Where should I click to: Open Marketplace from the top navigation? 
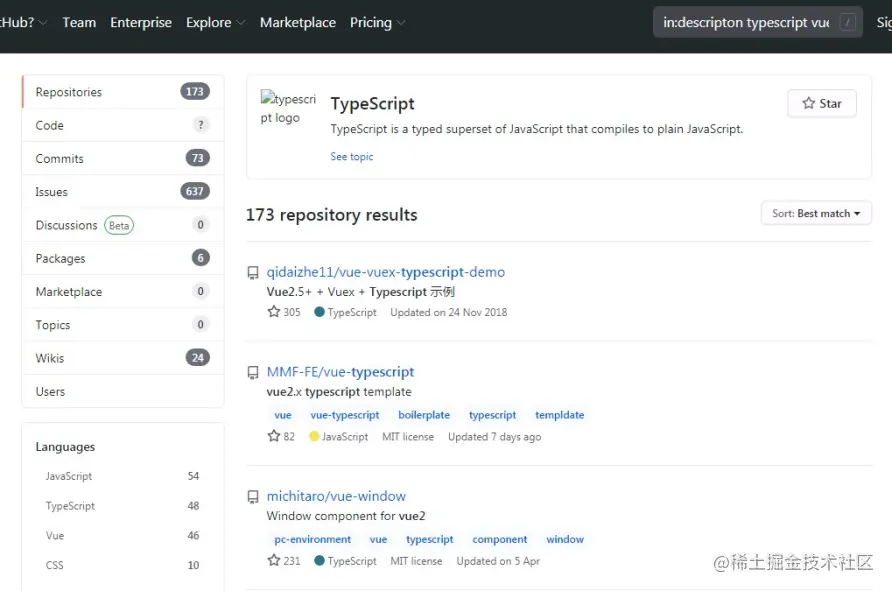[x=298, y=22]
